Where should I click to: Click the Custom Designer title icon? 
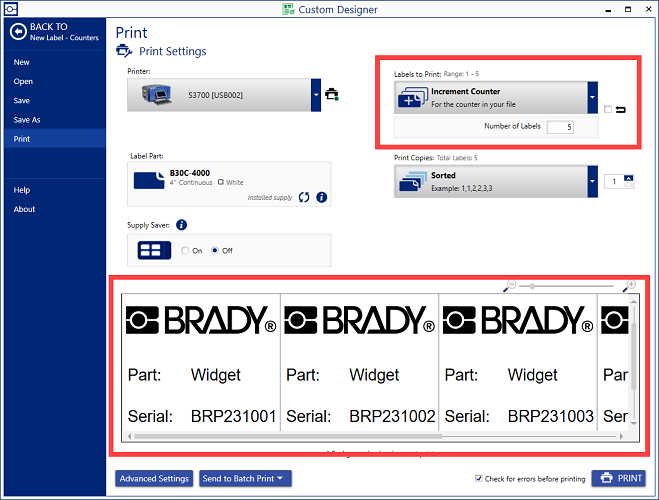(288, 9)
